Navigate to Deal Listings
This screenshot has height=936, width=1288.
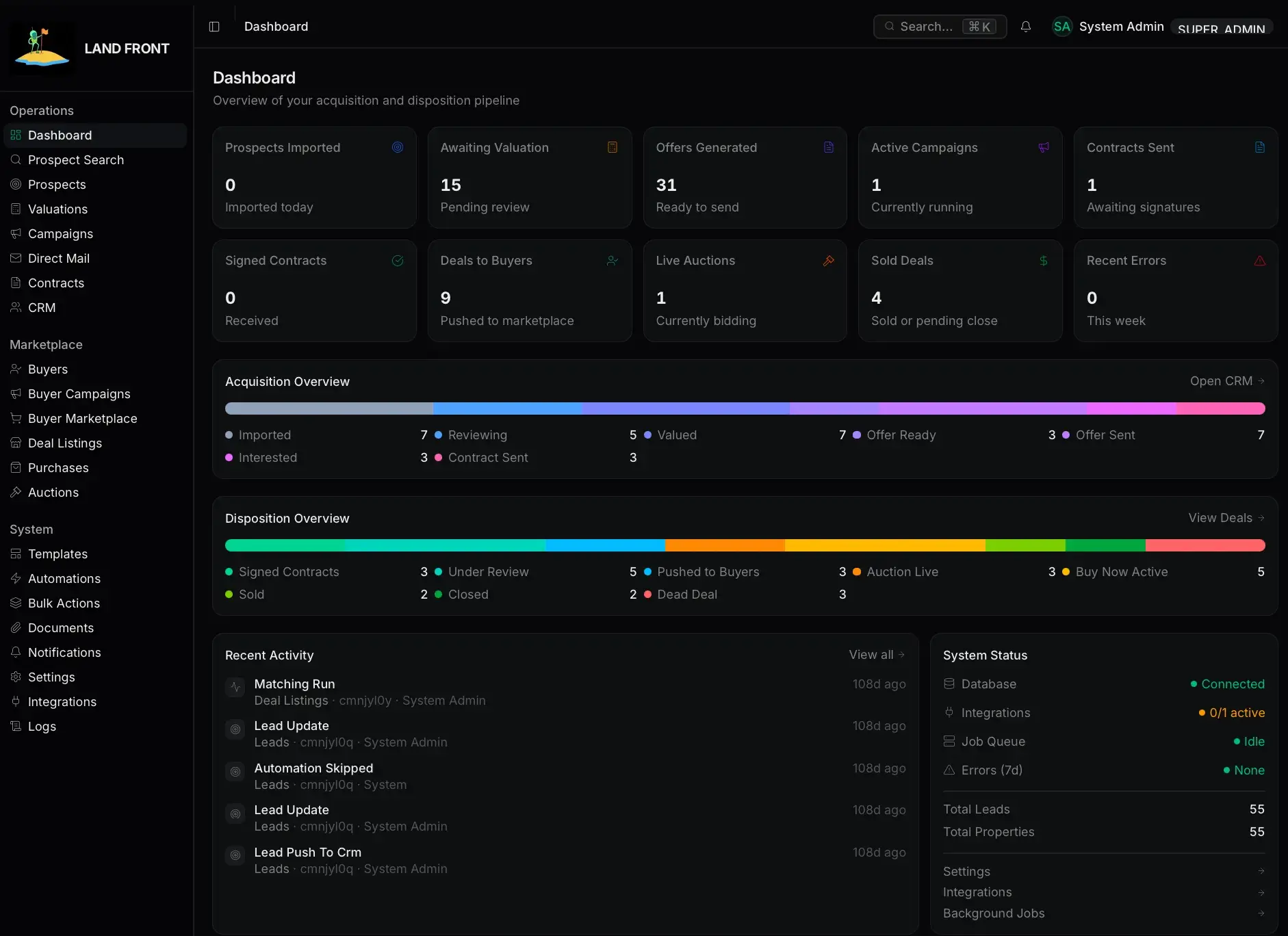pyautogui.click(x=95, y=443)
